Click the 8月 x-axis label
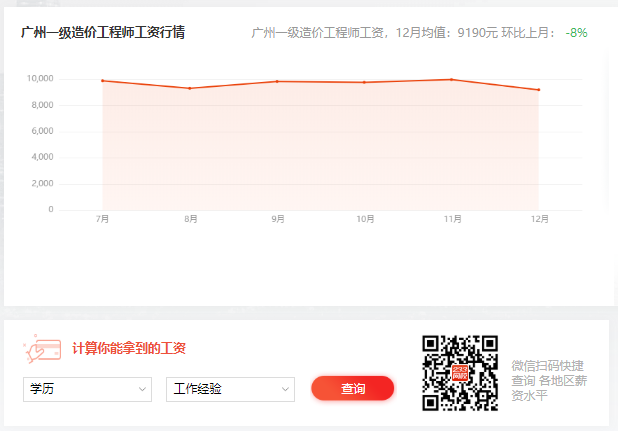 [x=191, y=219]
